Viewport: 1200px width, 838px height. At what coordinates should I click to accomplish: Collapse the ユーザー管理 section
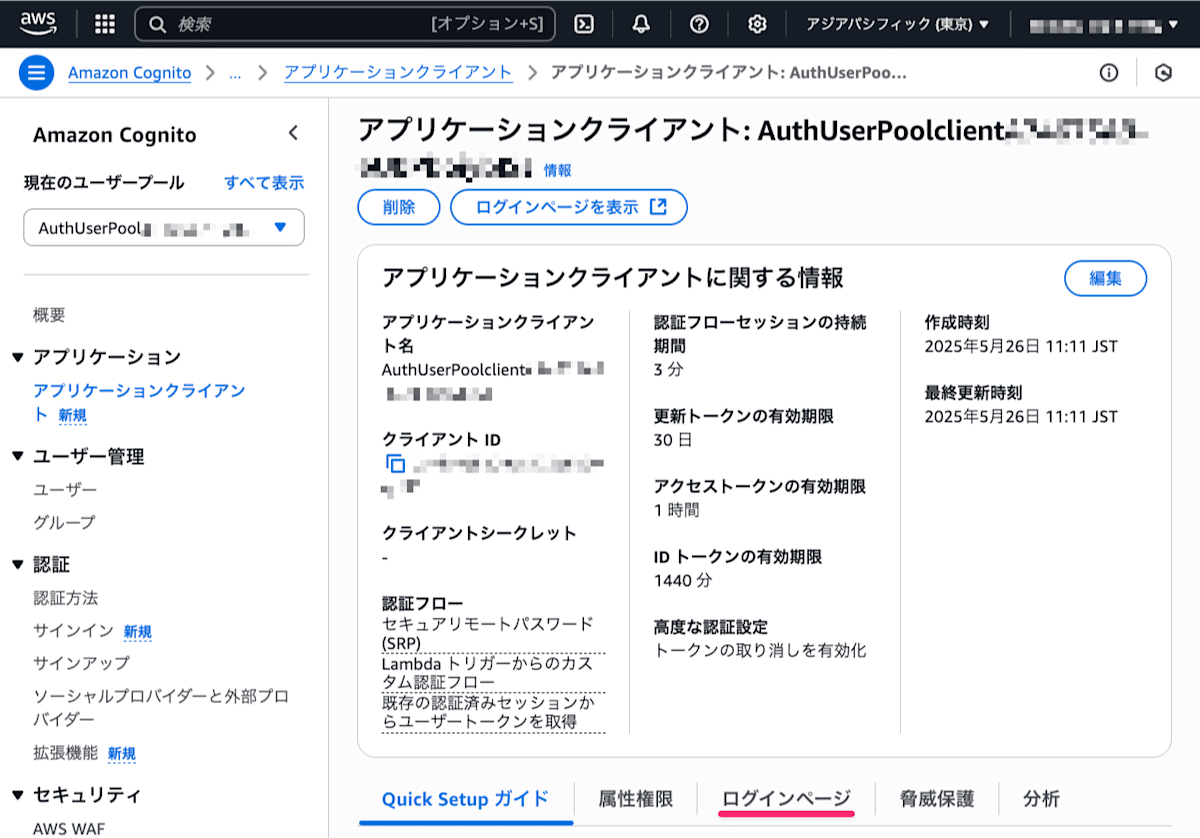click(x=18, y=456)
